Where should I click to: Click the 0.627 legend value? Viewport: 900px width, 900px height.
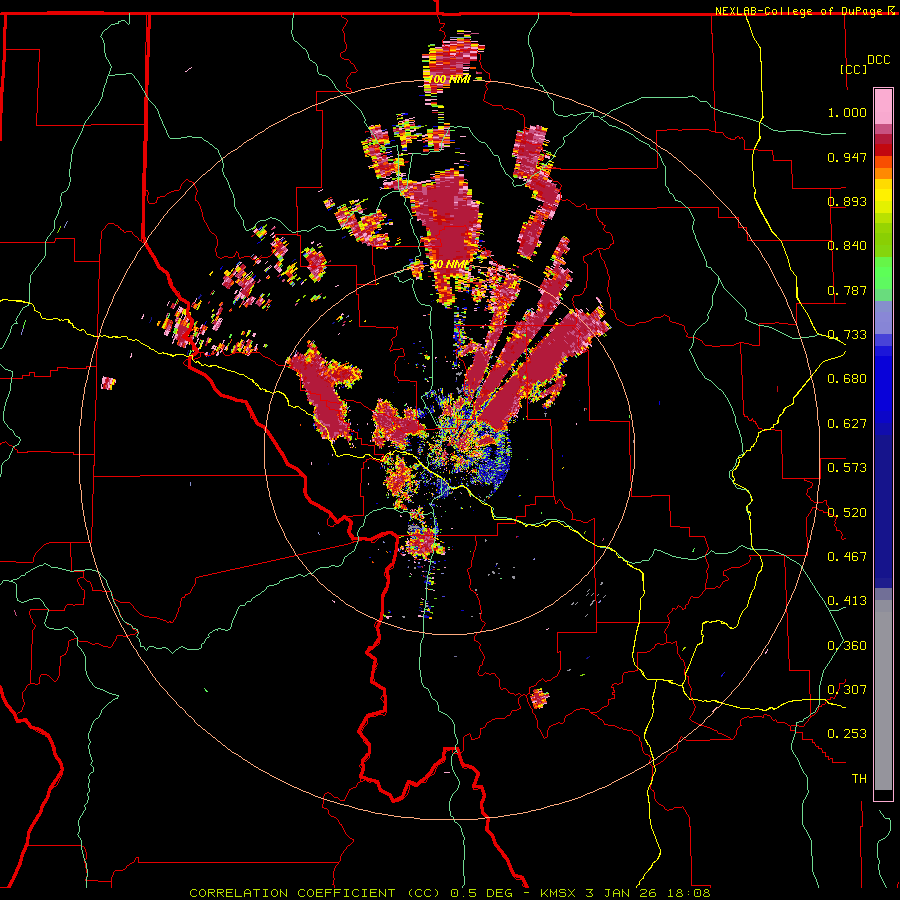847,424
